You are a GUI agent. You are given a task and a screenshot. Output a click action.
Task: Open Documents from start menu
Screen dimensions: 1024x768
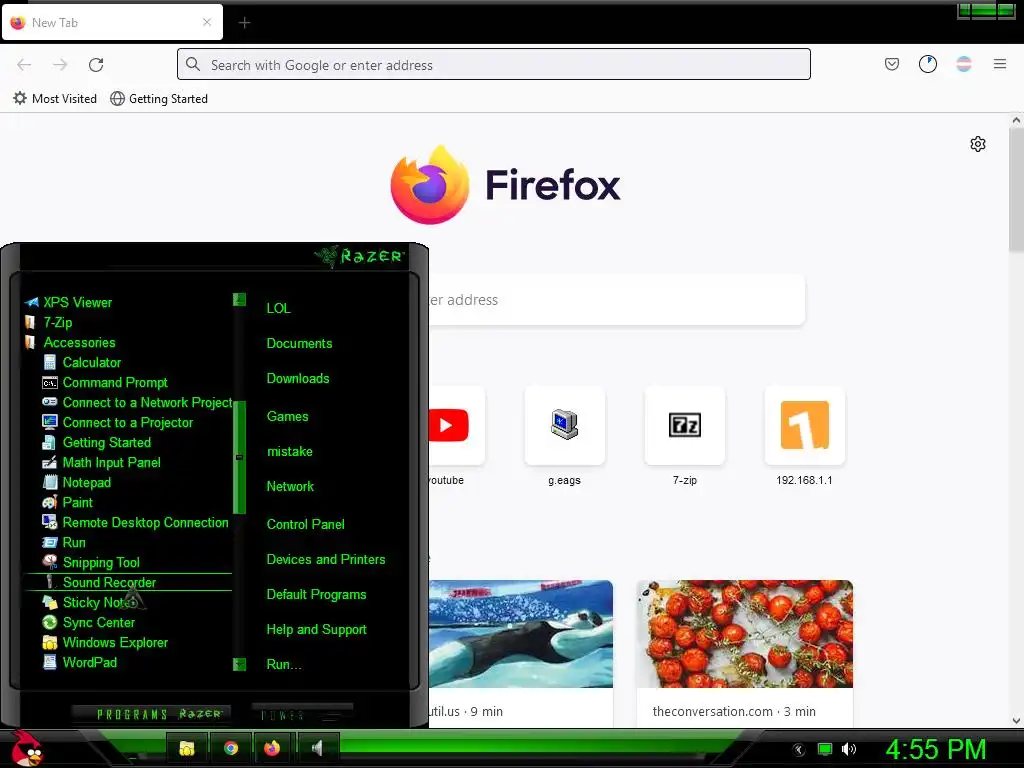pos(299,344)
